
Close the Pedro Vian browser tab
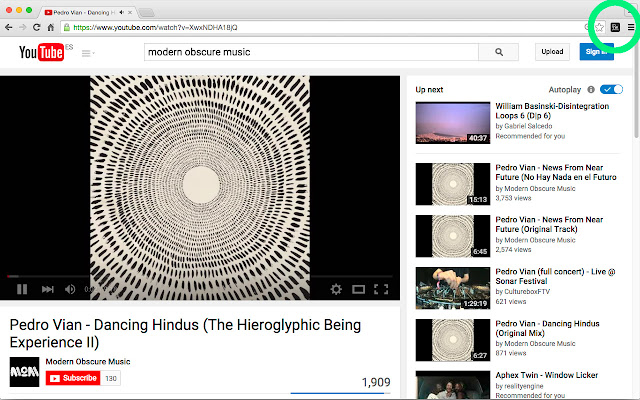pos(130,13)
